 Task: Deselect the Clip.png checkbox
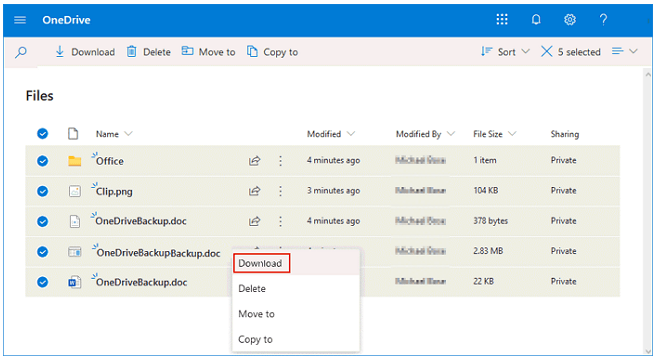coord(42,191)
